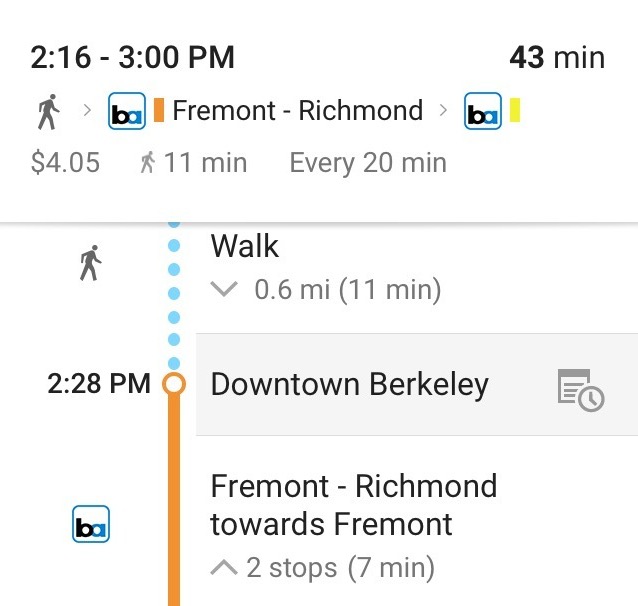Click the orange line color marker in the summary
The height and width of the screenshot is (606, 638).
point(158,110)
